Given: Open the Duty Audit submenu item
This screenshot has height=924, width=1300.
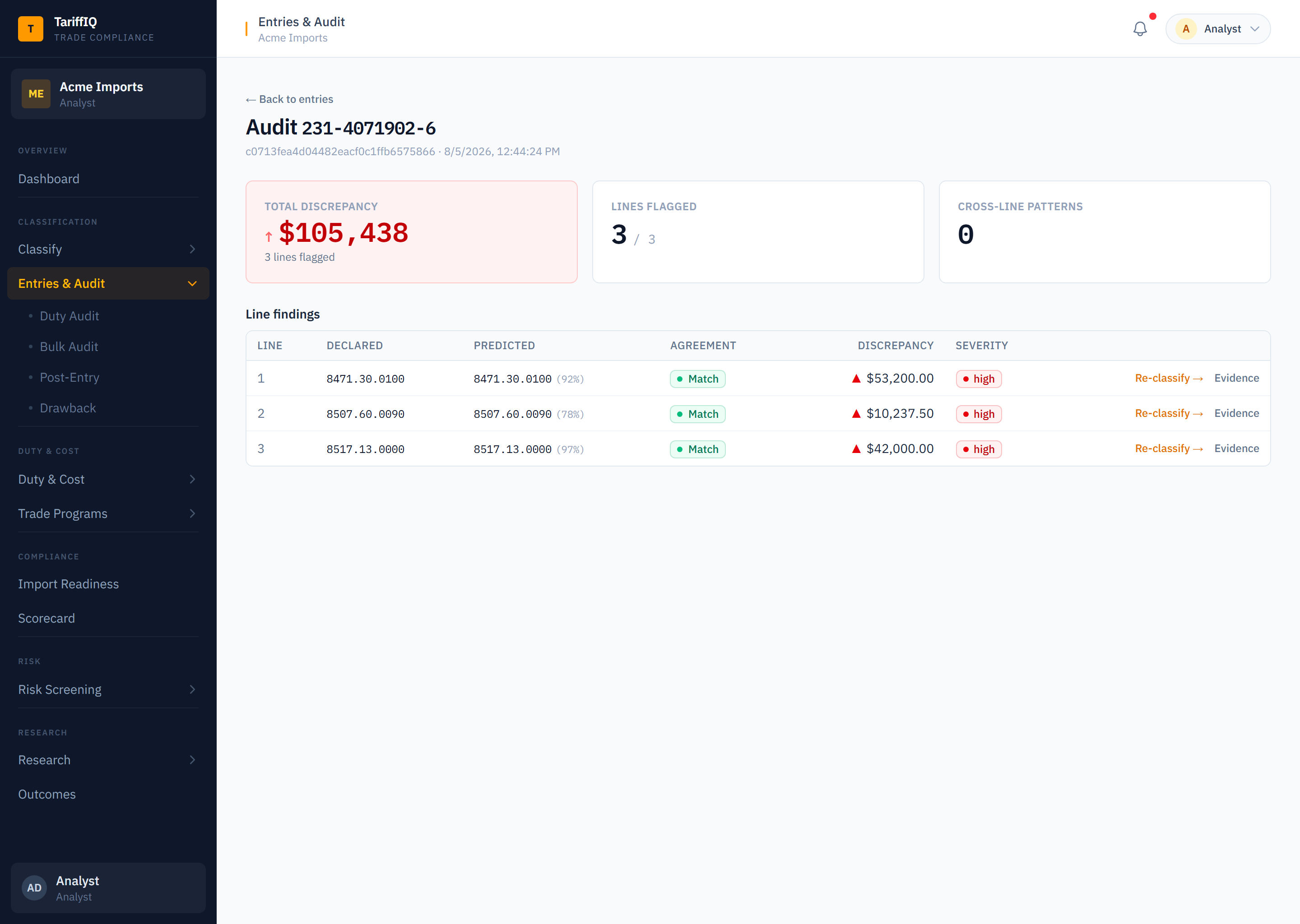Looking at the screenshot, I should point(70,316).
